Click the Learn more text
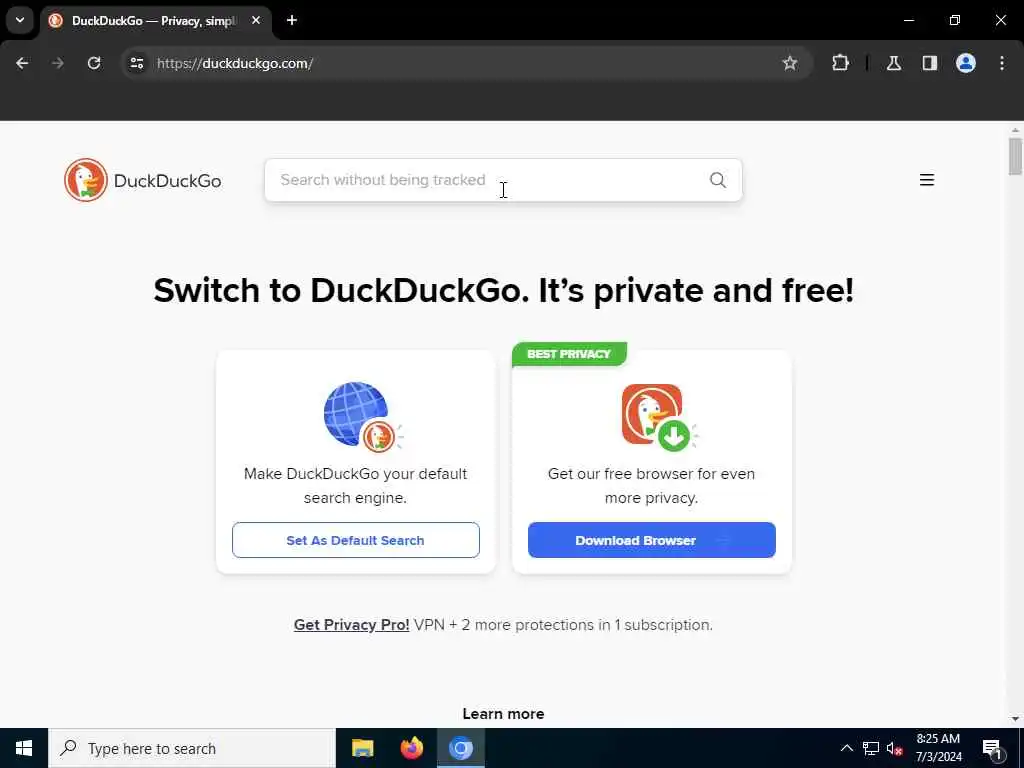 (x=503, y=714)
